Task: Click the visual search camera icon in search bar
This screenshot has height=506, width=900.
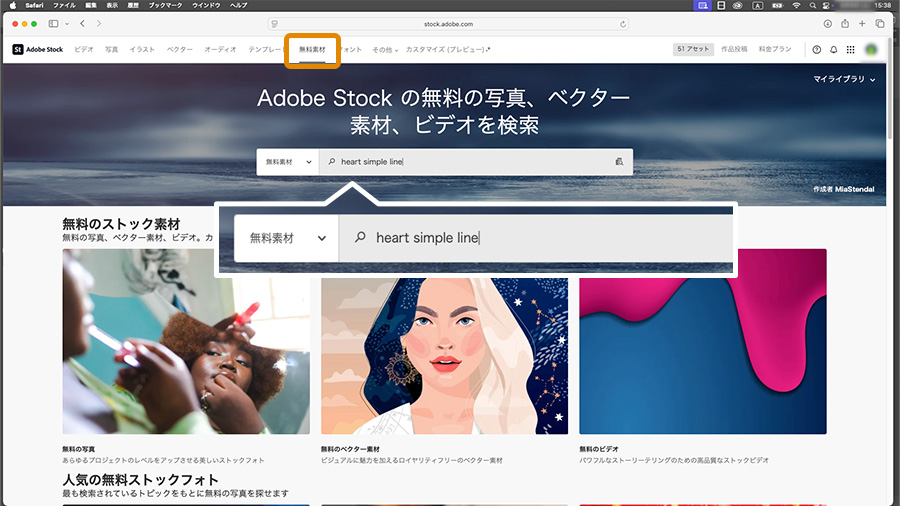Action: coord(619,162)
